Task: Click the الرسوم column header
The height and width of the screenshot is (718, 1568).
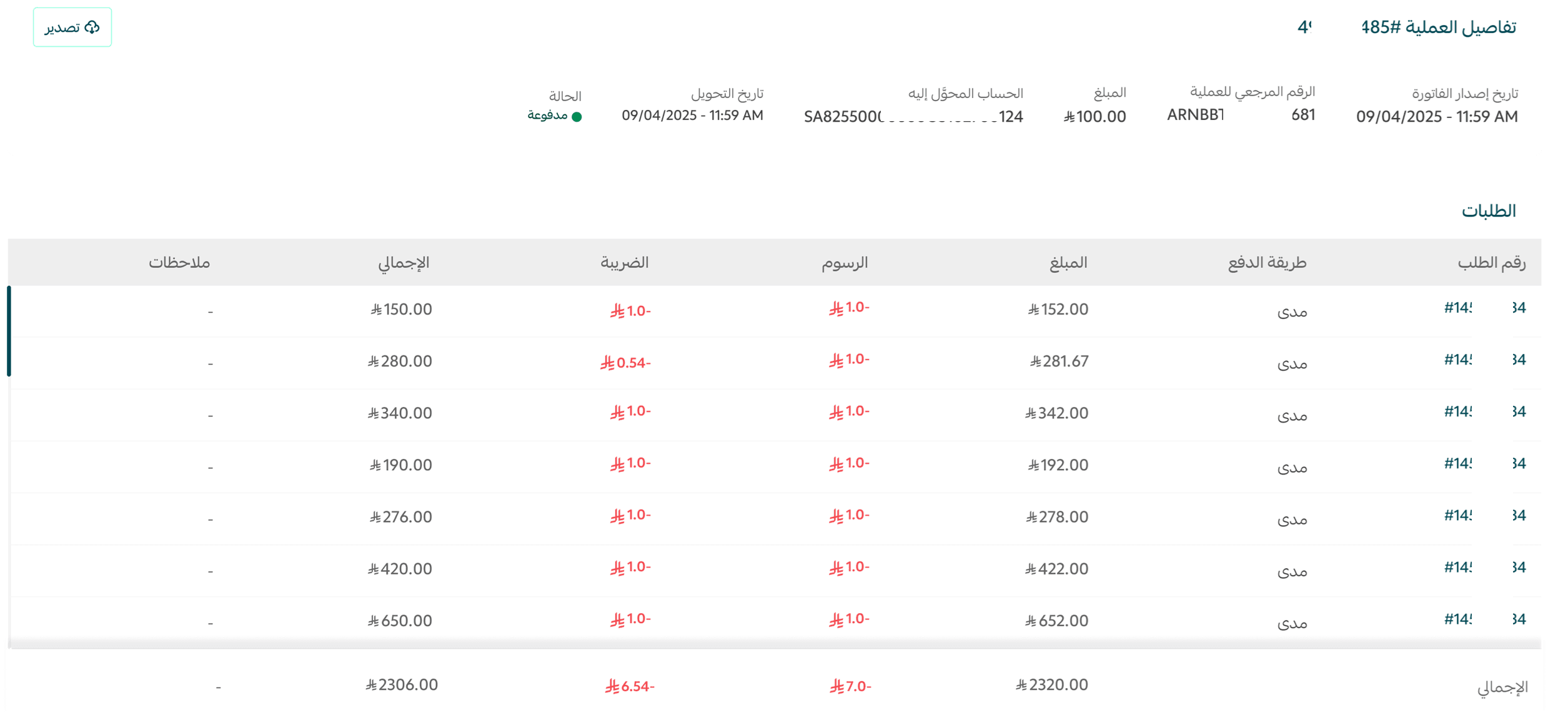Action: [845, 263]
